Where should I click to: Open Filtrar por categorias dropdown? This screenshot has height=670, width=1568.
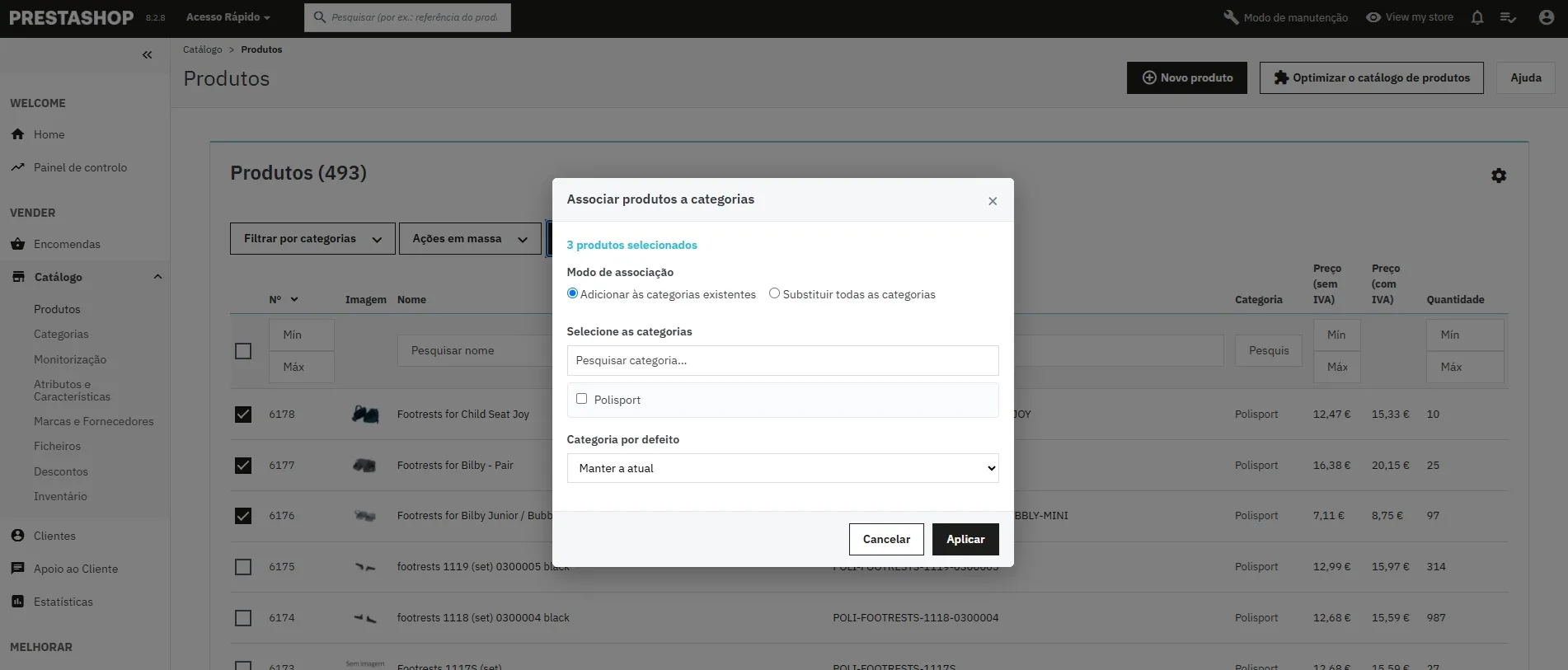312,238
